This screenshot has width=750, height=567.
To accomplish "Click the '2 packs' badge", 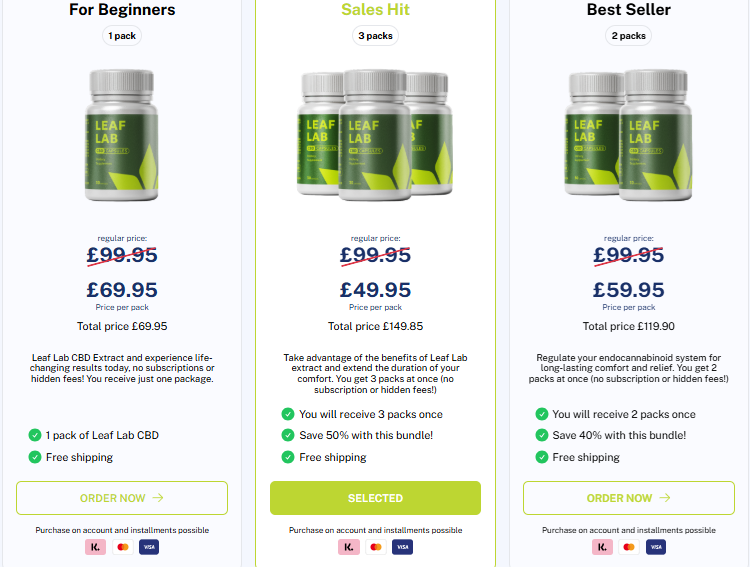I will (x=629, y=36).
